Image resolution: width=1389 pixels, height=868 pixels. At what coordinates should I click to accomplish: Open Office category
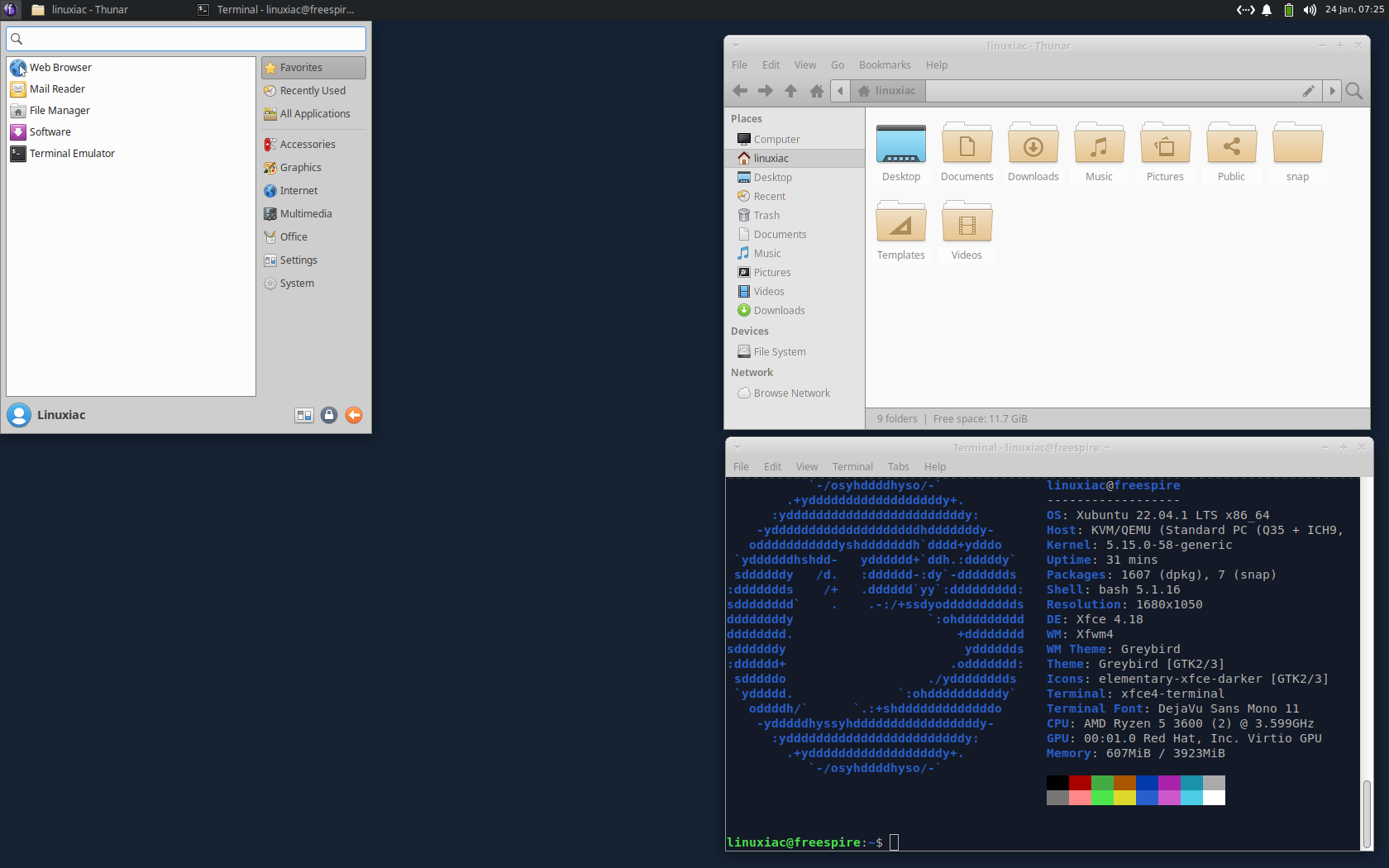314,237
